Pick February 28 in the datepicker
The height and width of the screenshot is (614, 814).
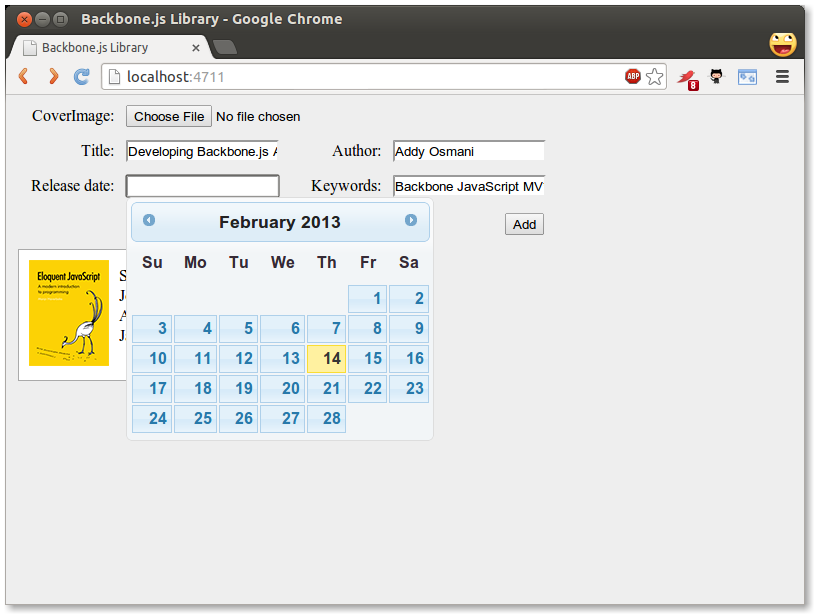click(x=326, y=419)
